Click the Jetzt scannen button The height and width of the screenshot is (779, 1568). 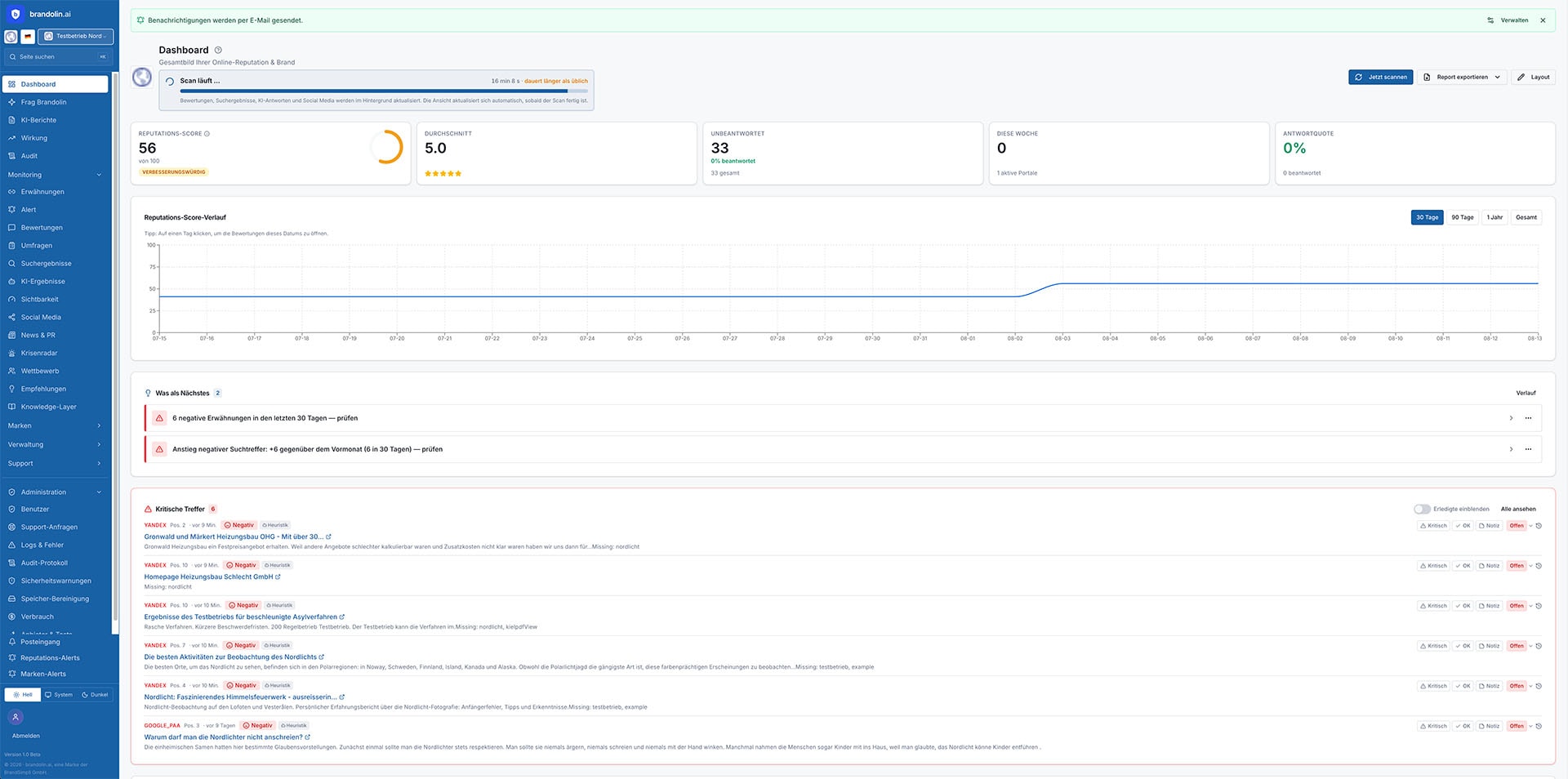click(x=1380, y=77)
